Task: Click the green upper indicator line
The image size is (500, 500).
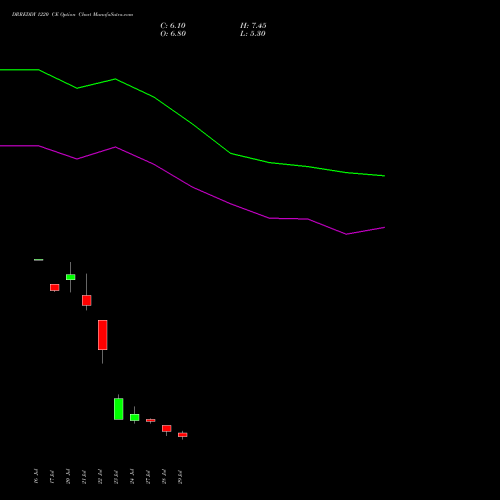Action: (x=193, y=124)
